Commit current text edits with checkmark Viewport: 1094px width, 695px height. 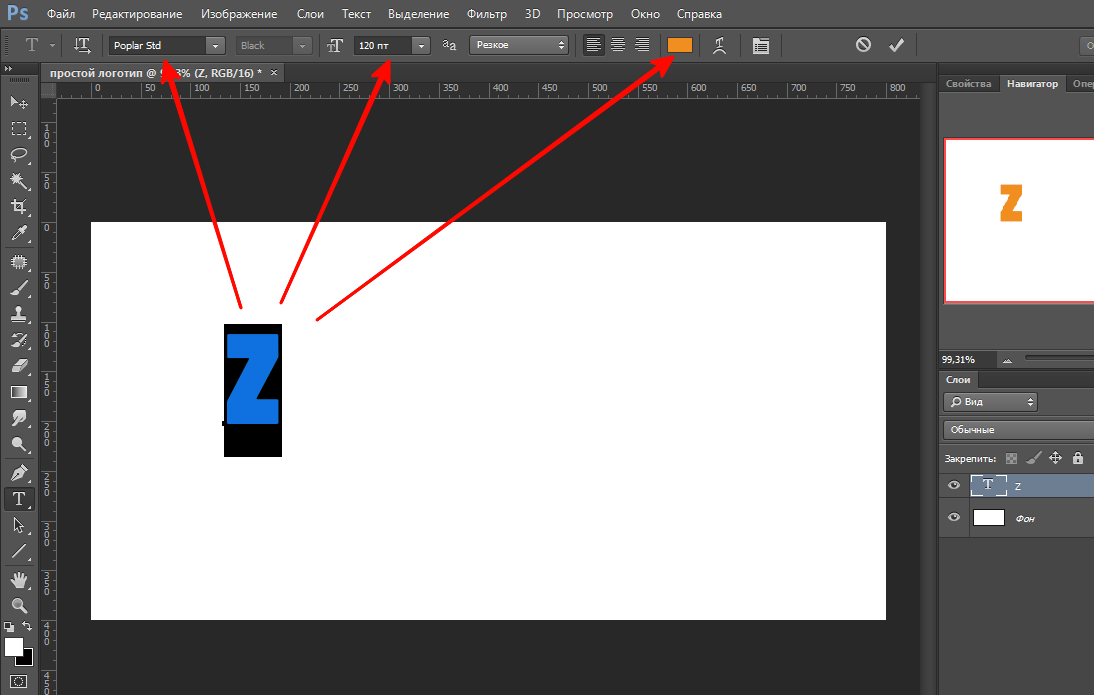pyautogui.click(x=897, y=45)
